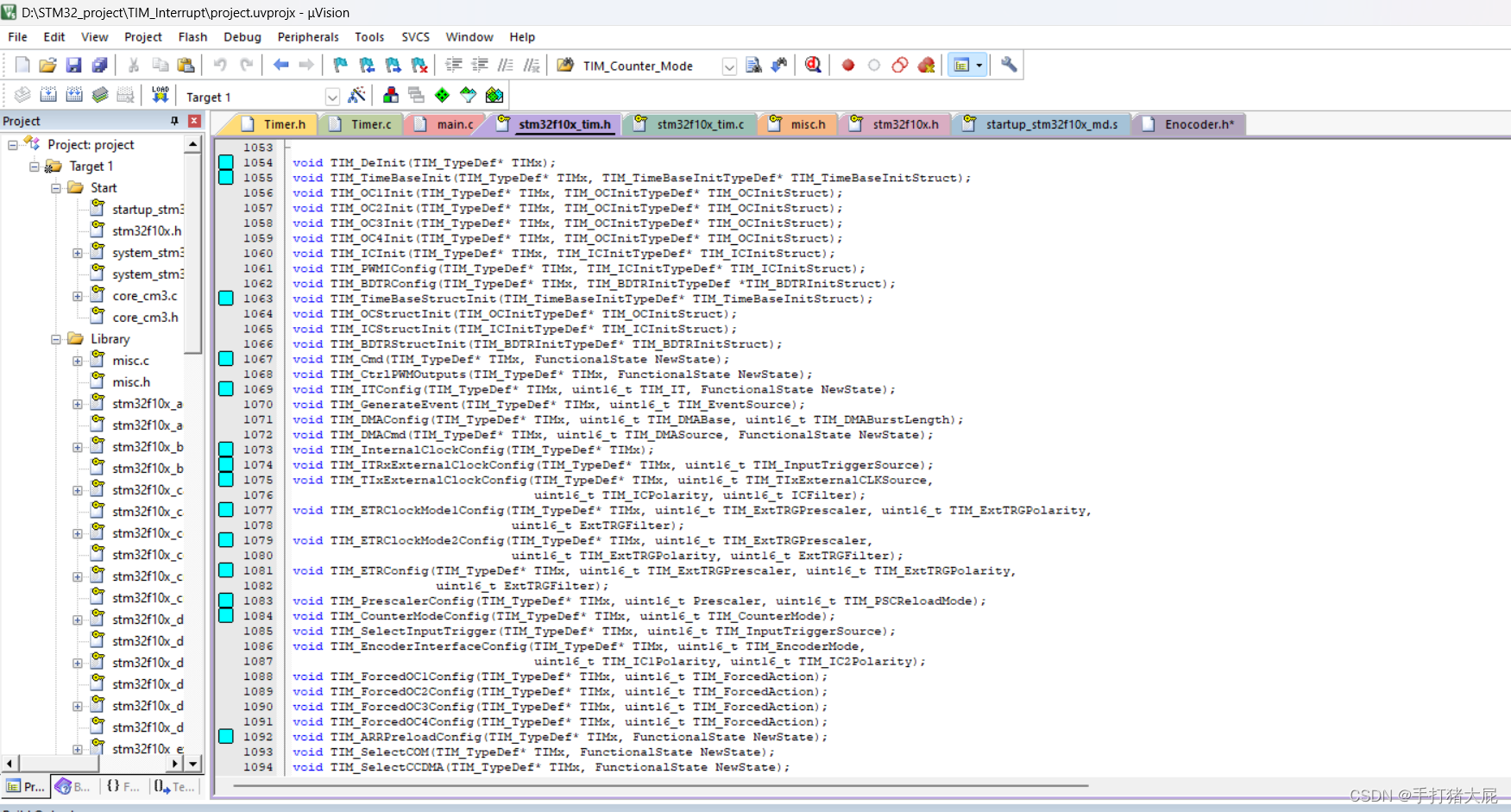
Task: Open Manage Project Items colored blocks icon
Action: 391,95
